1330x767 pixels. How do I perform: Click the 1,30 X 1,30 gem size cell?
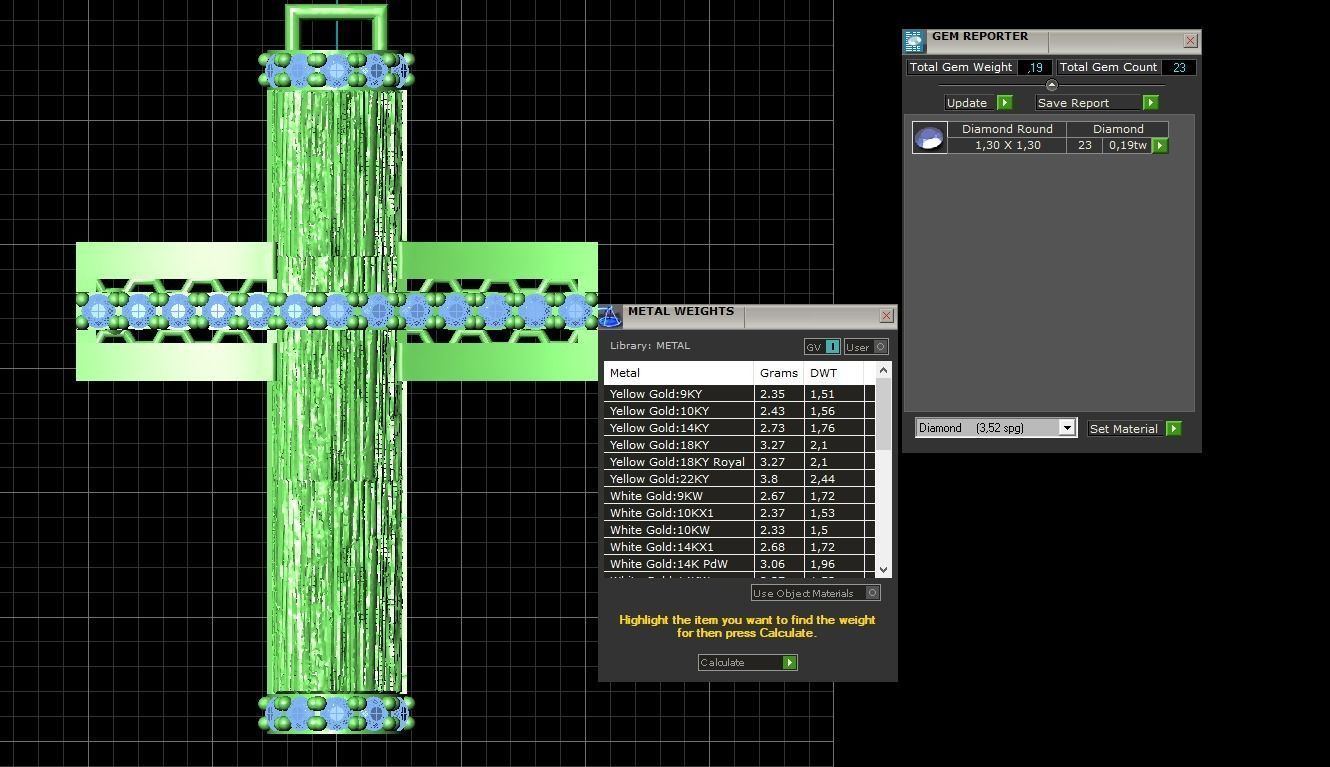coord(1007,146)
